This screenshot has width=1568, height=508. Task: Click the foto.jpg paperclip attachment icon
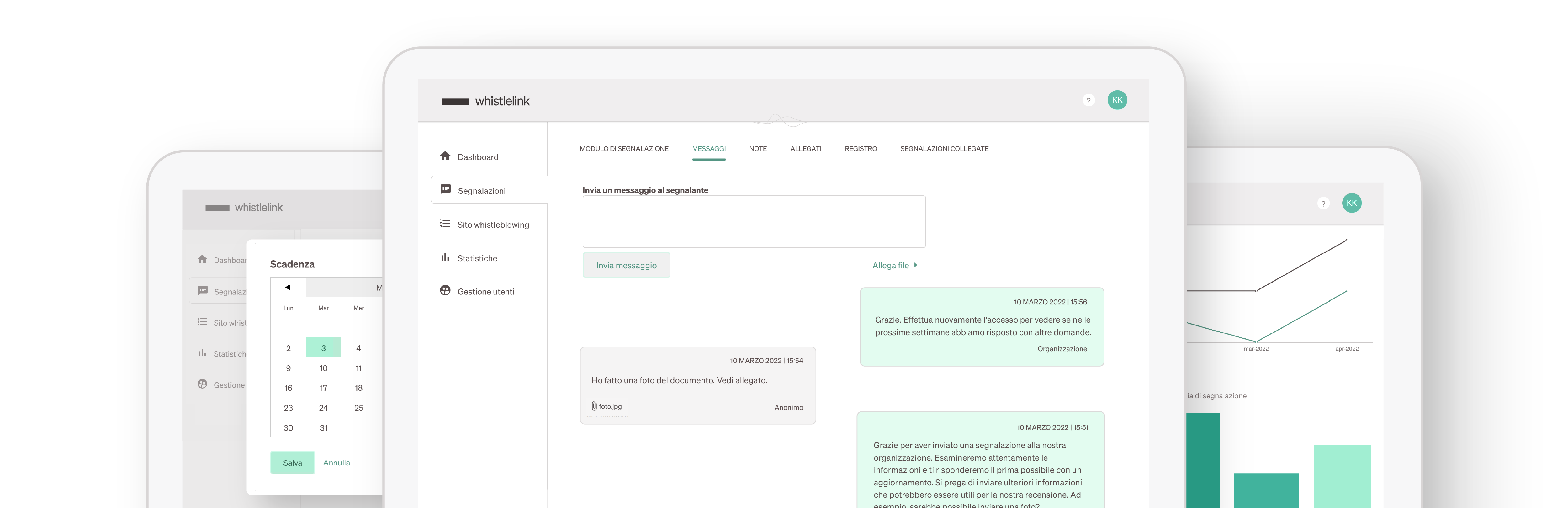point(594,406)
